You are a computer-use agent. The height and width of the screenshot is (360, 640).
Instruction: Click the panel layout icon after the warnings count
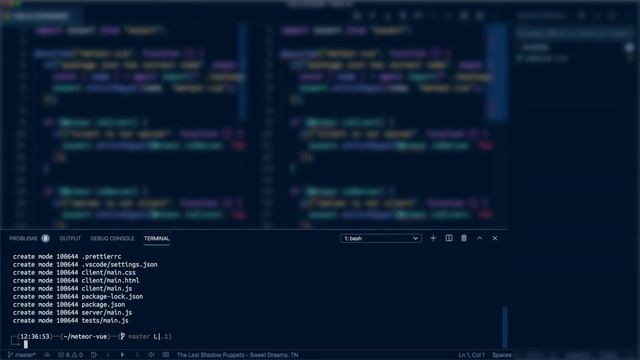coord(94,355)
